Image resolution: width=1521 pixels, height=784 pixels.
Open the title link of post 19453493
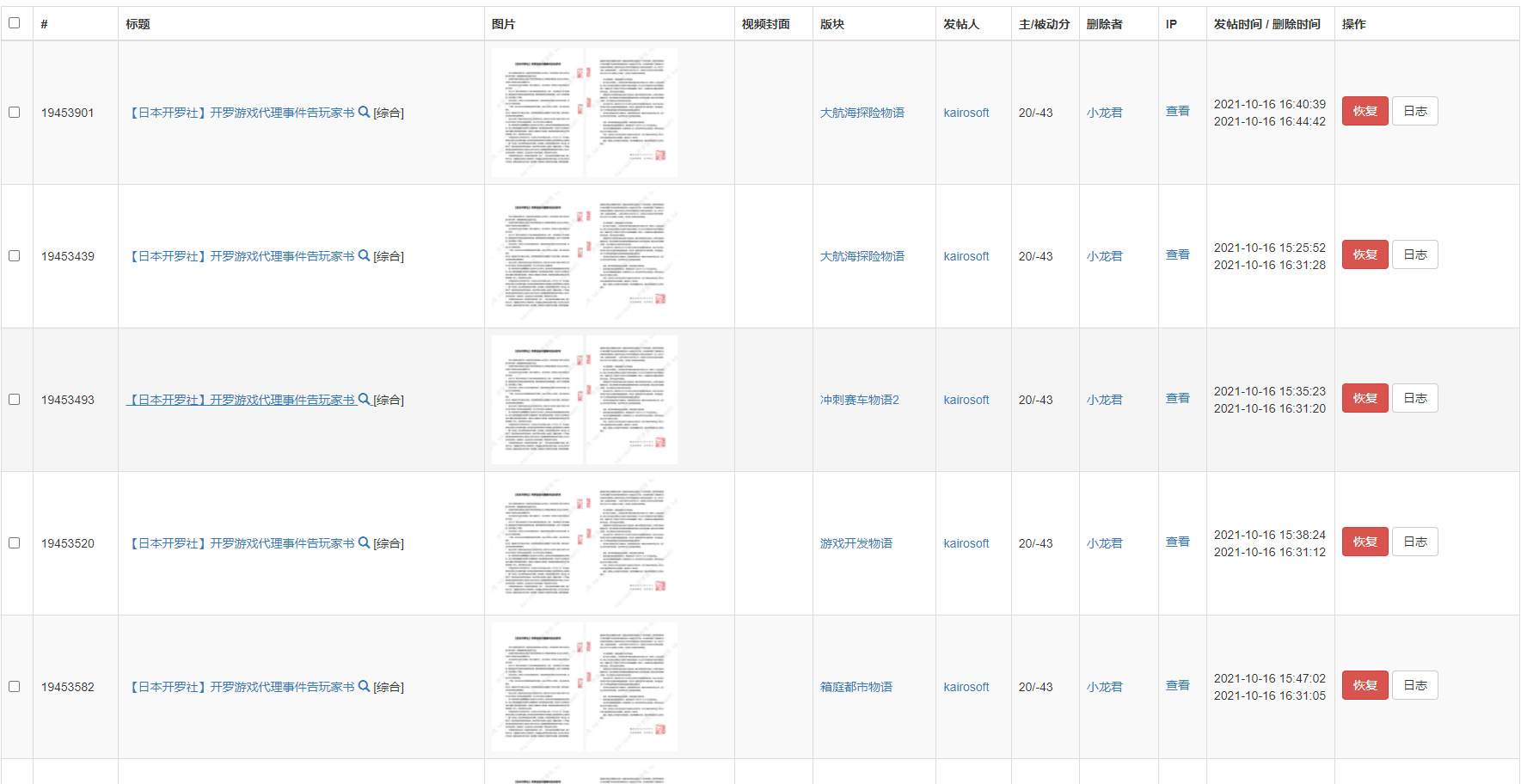241,400
